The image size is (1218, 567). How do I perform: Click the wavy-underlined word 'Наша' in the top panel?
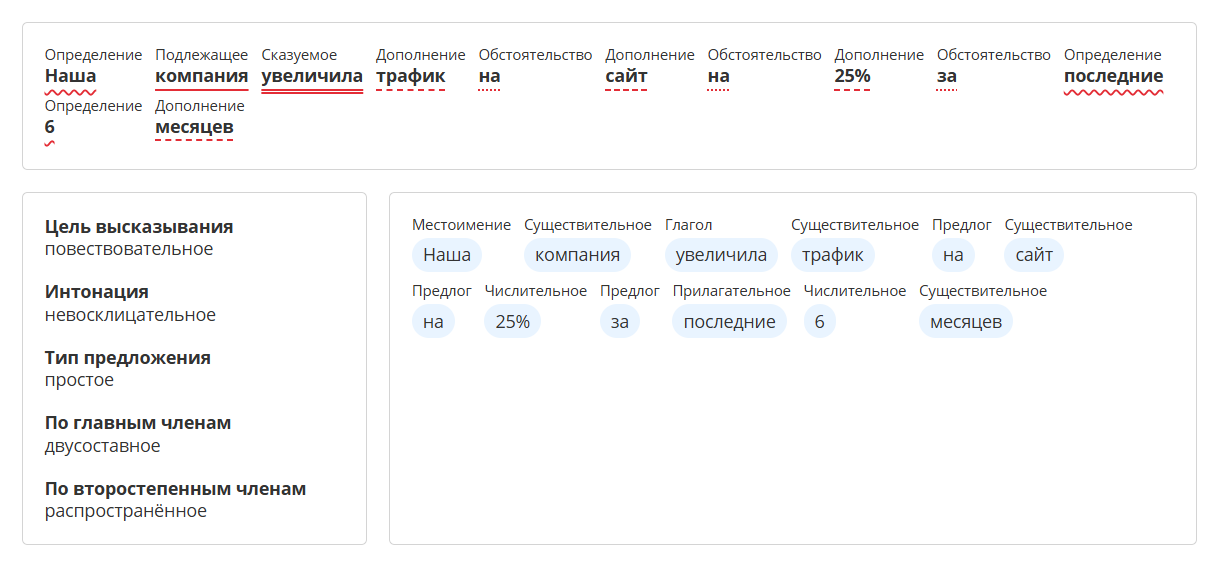click(x=70, y=76)
